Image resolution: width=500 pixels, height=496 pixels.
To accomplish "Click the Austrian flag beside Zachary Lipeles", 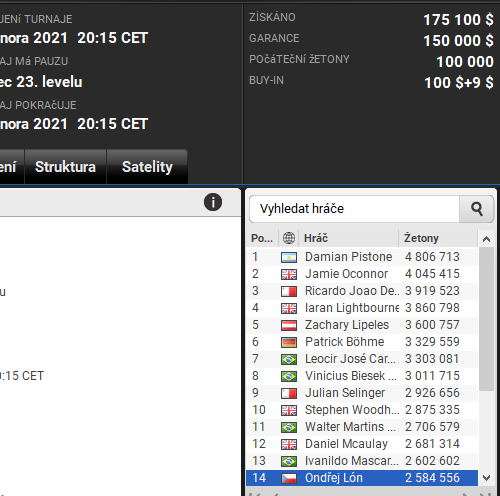I will [x=289, y=325].
